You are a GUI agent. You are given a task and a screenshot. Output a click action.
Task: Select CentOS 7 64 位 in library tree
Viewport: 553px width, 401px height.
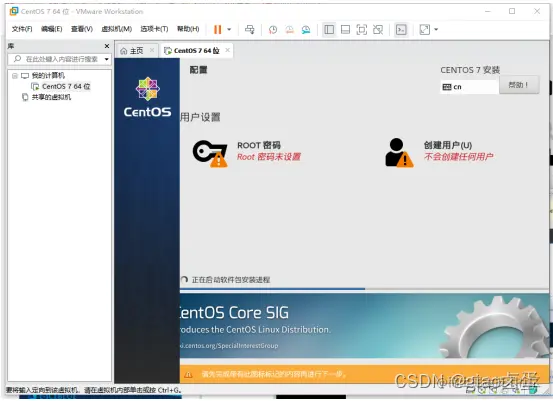pyautogui.click(x=66, y=86)
